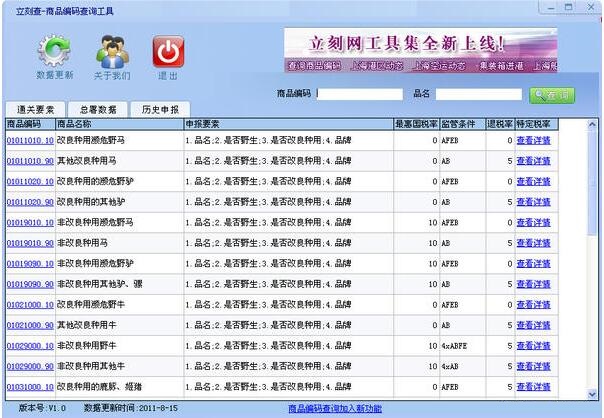The width and height of the screenshot is (604, 418).
Task: Minimize the 立刻查 window
Action: (x=551, y=7)
